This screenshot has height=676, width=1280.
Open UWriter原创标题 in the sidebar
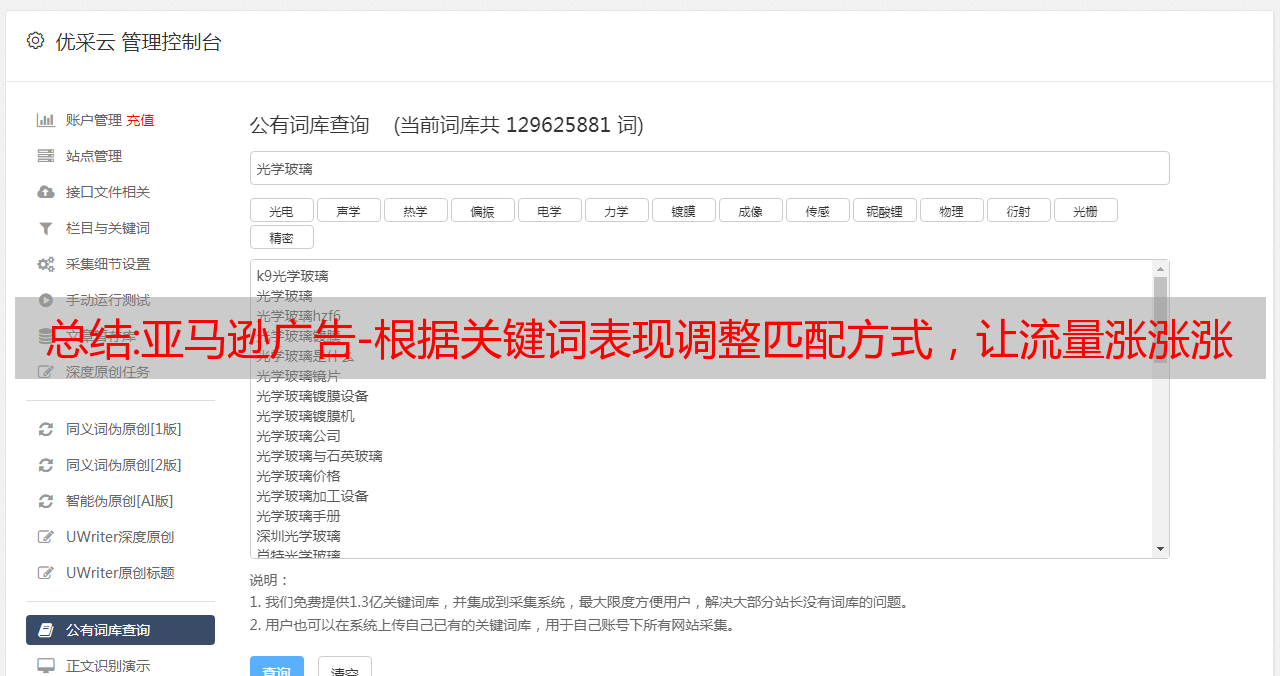pyautogui.click(x=120, y=573)
